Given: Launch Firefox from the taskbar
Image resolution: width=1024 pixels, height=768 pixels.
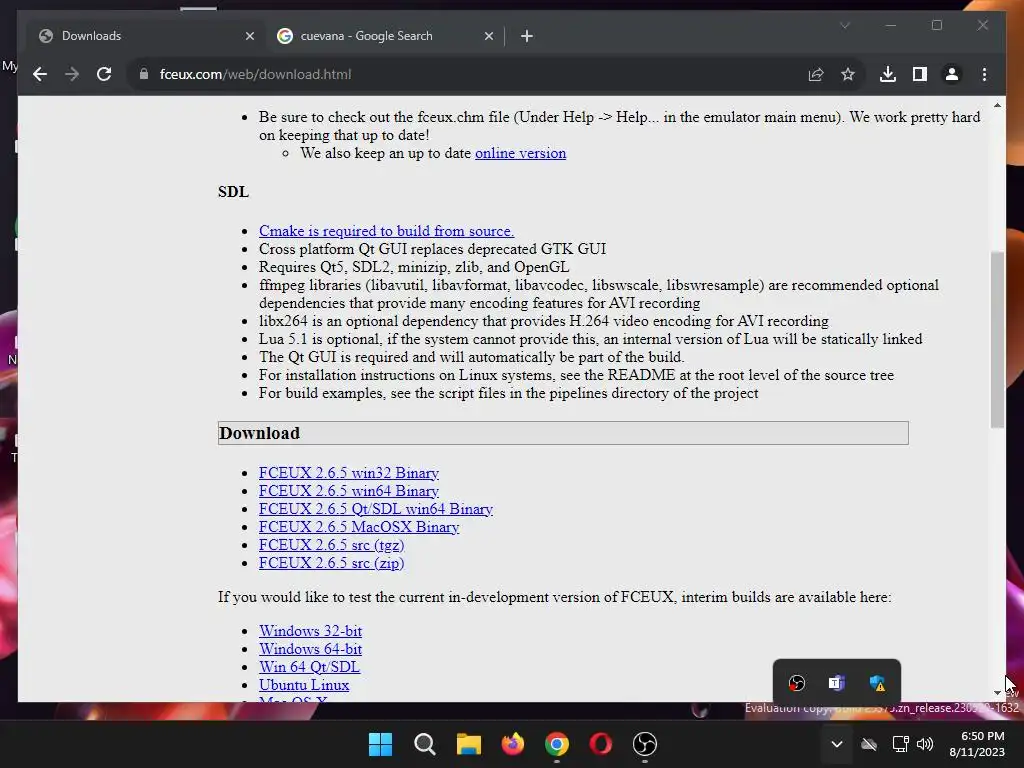Looking at the screenshot, I should [513, 744].
